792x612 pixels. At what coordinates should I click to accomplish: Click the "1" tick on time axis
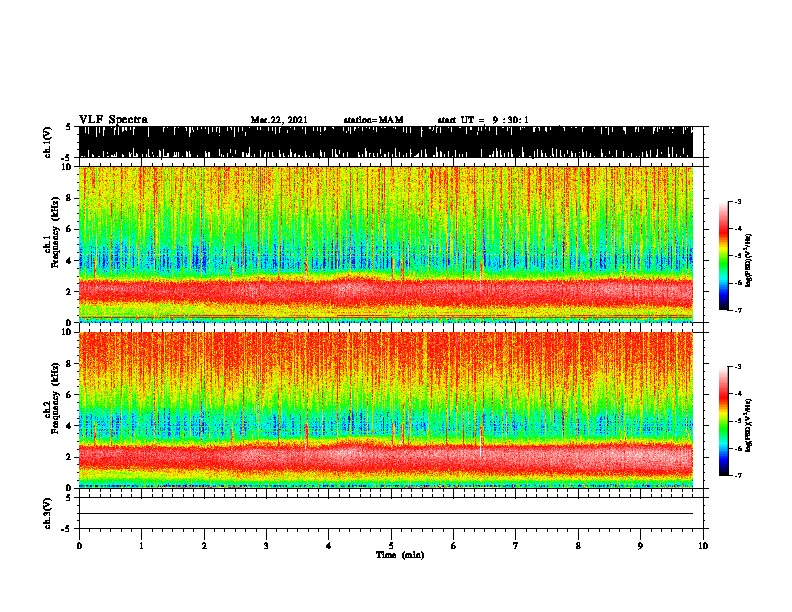pyautogui.click(x=142, y=546)
